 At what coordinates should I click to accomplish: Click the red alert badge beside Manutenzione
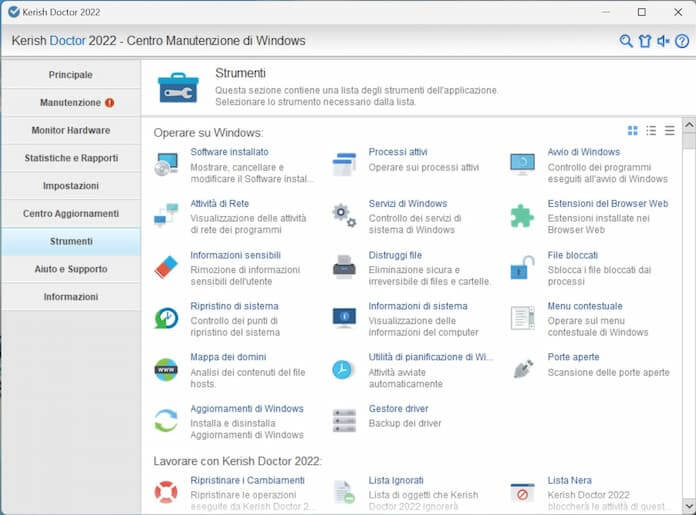110,103
